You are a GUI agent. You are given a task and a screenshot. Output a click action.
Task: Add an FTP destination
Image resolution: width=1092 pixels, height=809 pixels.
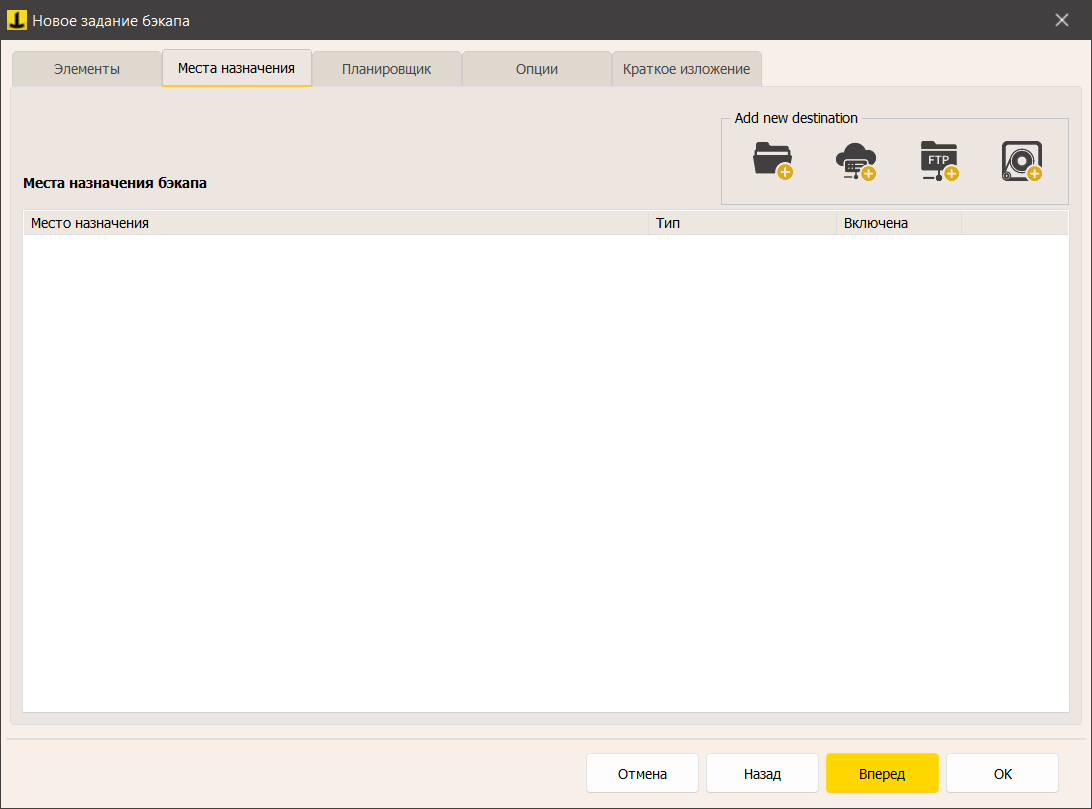coord(939,161)
